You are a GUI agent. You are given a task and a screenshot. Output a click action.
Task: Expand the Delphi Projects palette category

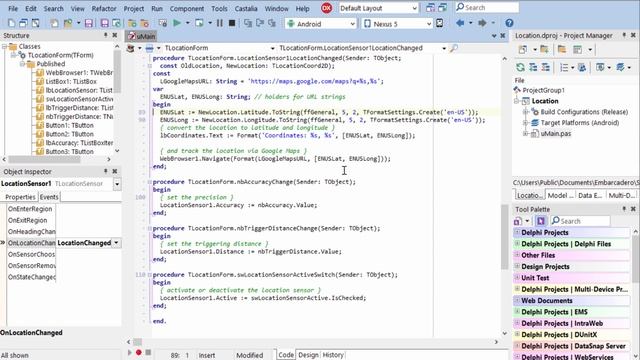tap(517, 232)
